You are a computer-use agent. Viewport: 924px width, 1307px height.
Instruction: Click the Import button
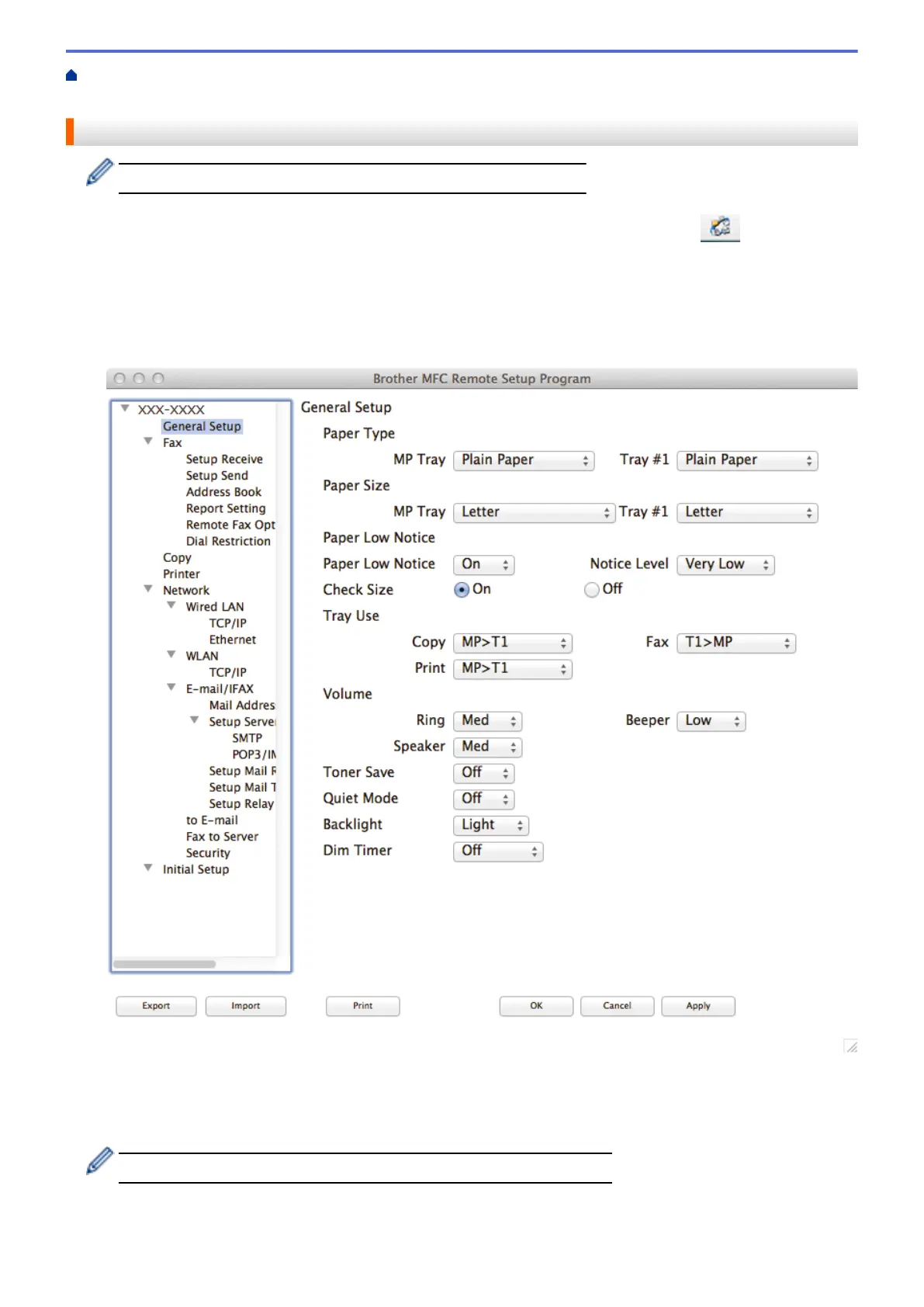246,1006
